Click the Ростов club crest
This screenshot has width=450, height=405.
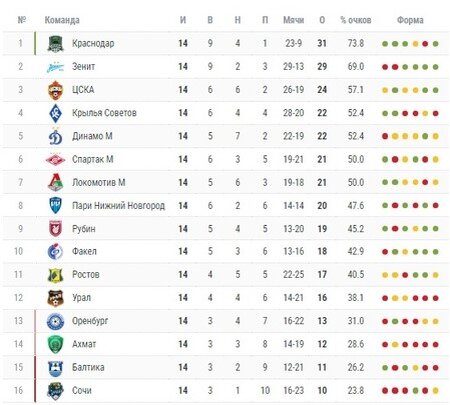coord(55,275)
